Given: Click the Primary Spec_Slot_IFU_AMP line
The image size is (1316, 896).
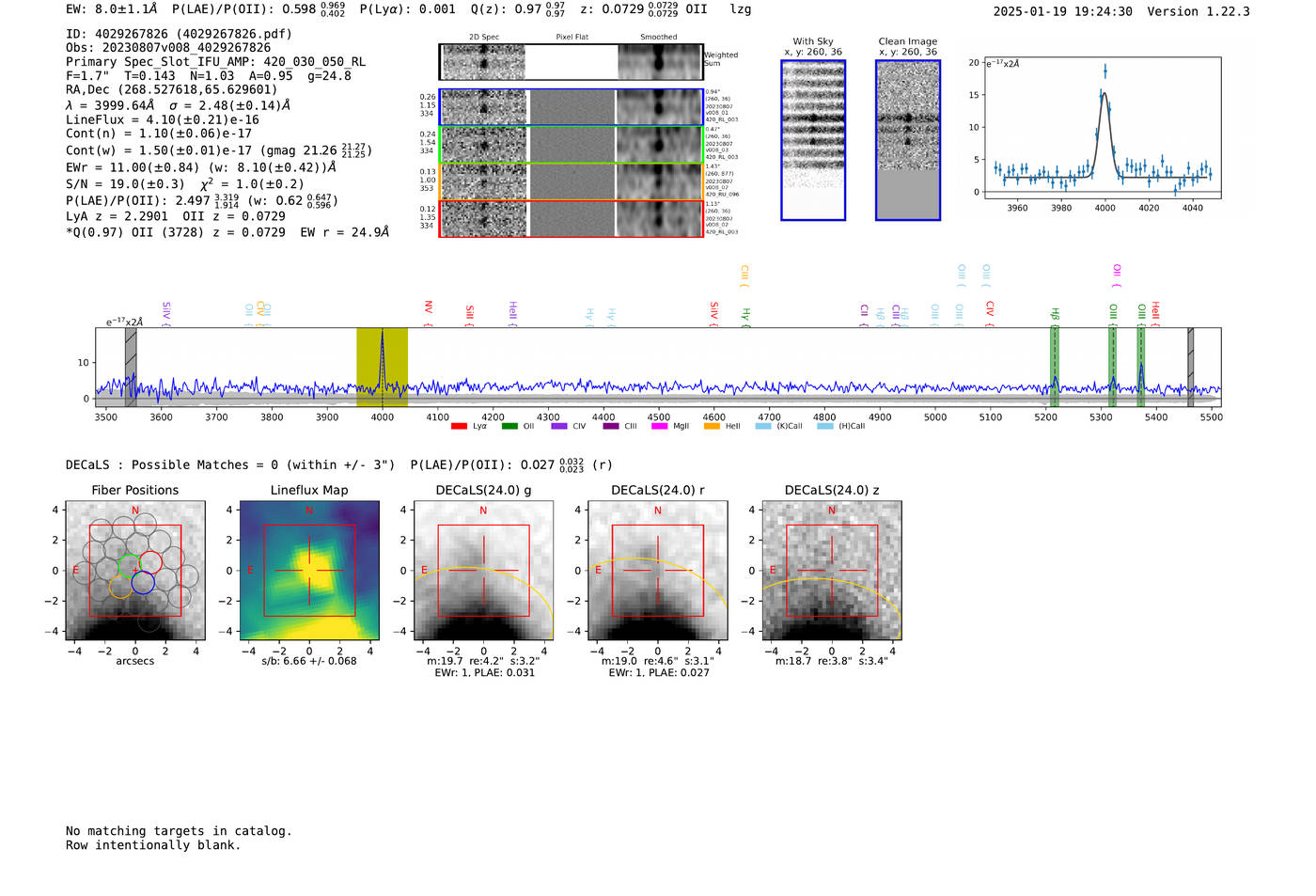Looking at the screenshot, I should (216, 62).
